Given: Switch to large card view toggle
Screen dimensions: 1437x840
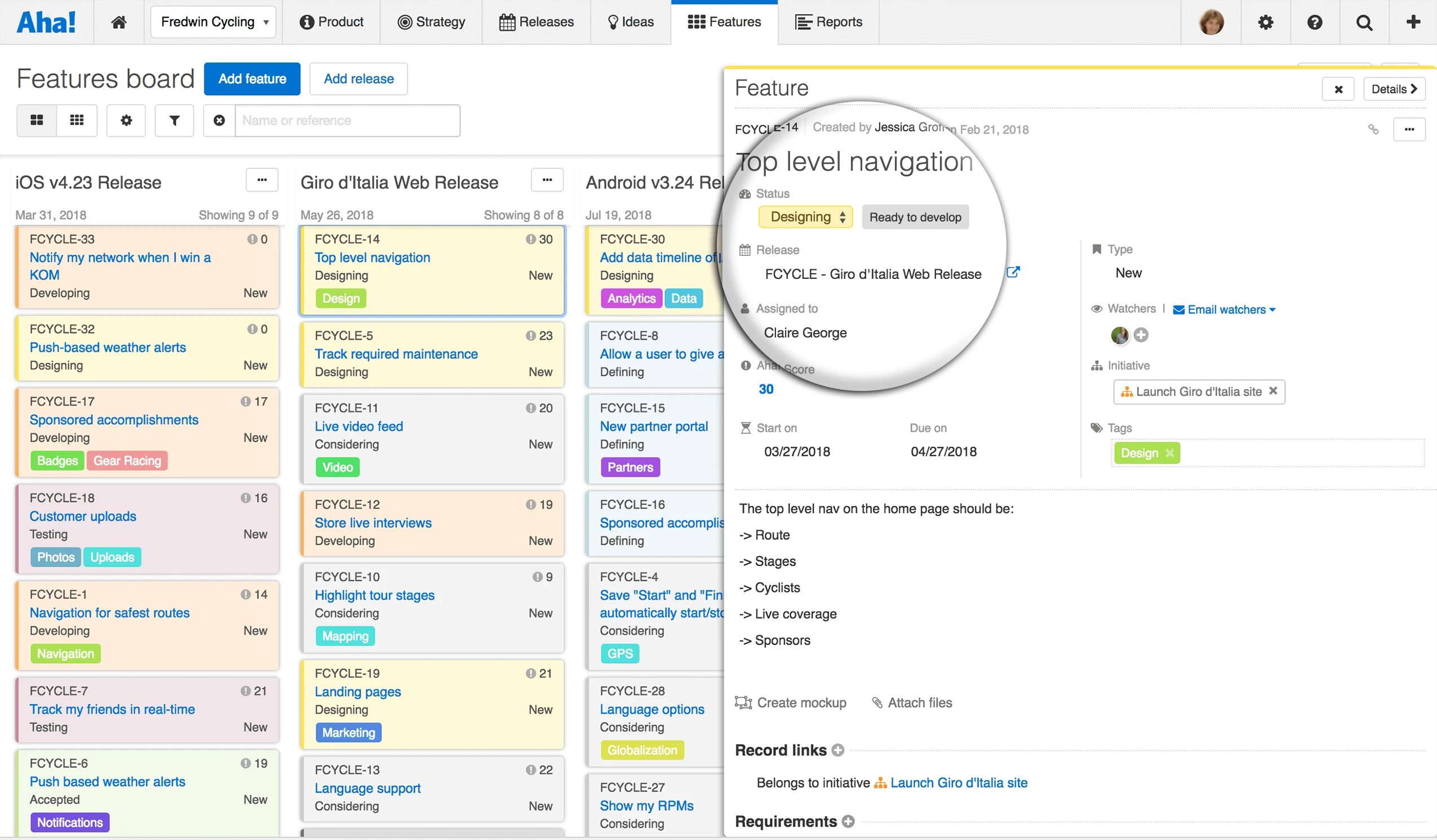Looking at the screenshot, I should point(37,121).
